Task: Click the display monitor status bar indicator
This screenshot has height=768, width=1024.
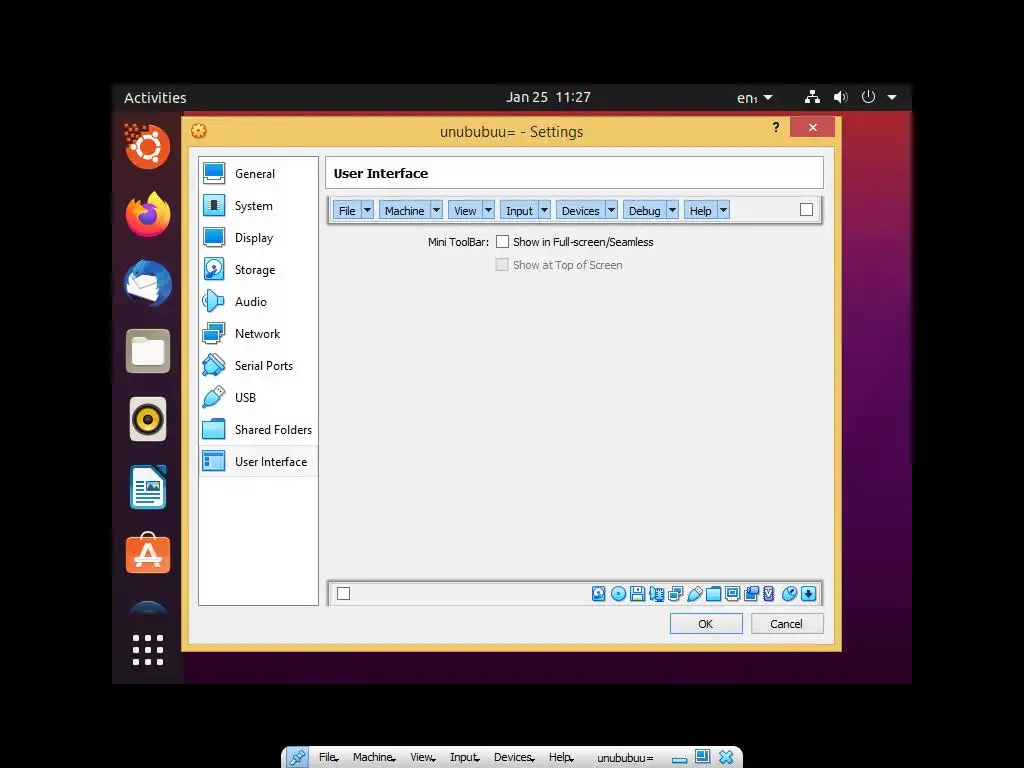Action: point(733,594)
